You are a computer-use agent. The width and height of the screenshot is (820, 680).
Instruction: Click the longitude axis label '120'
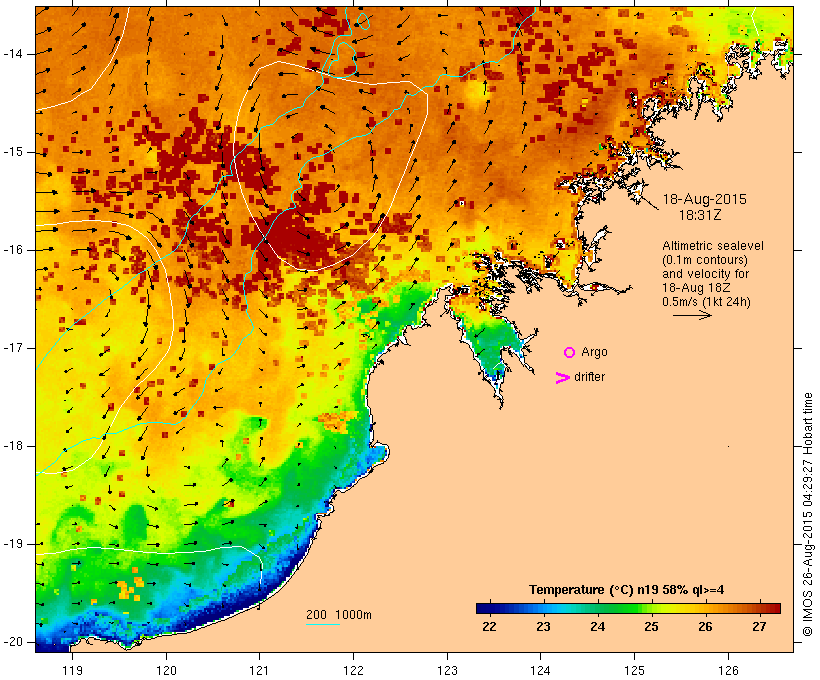coord(166,670)
